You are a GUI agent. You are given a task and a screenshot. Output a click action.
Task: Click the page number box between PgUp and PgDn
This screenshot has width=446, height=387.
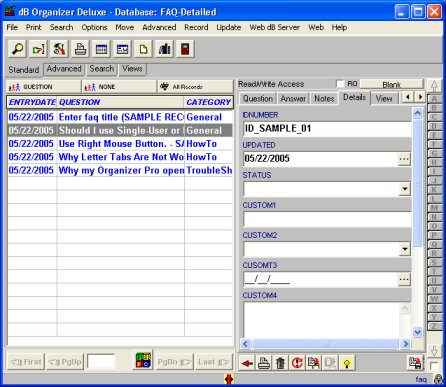(101, 361)
